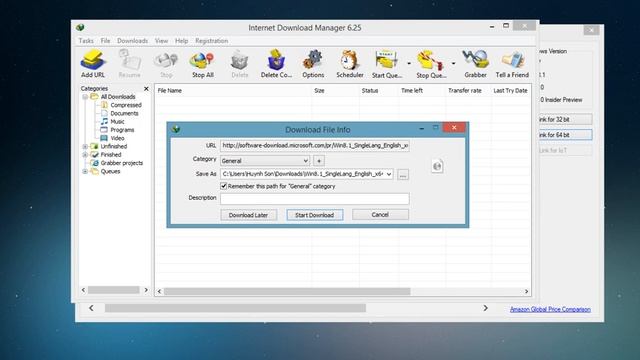Image resolution: width=640 pixels, height=360 pixels.
Task: Open the Save As path dropdown
Action: click(x=389, y=174)
